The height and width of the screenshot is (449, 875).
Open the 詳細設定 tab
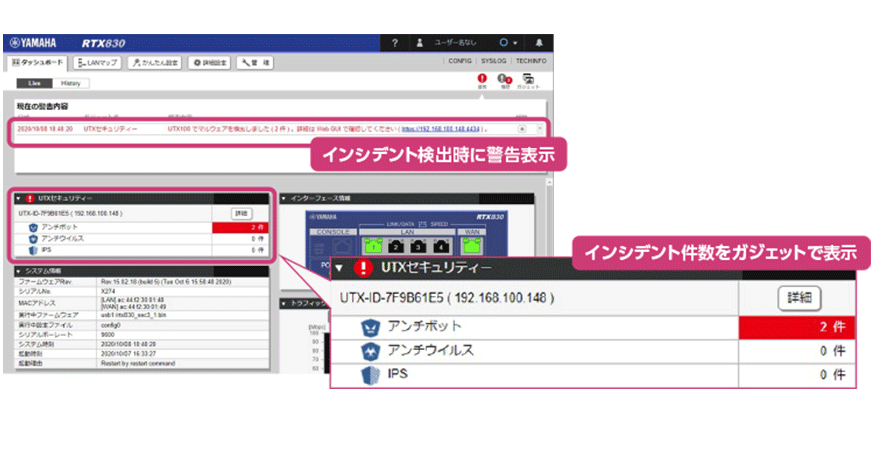click(210, 63)
